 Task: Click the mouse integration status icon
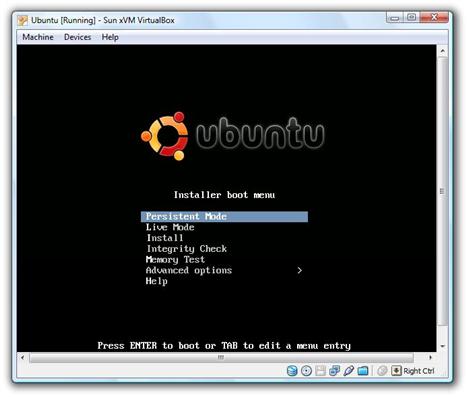pos(382,371)
